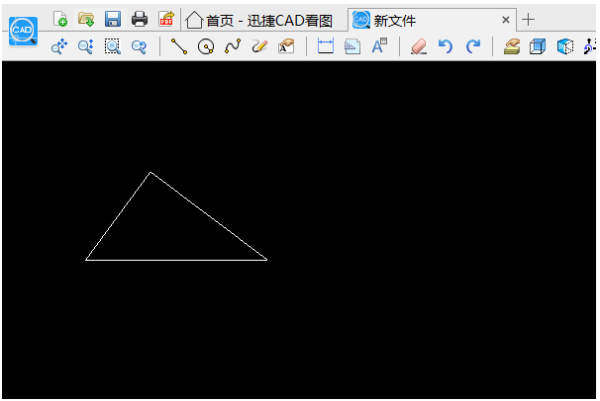Choose the circle drawing tool
Image resolution: width=600 pixels, height=401 pixels.
coord(206,46)
